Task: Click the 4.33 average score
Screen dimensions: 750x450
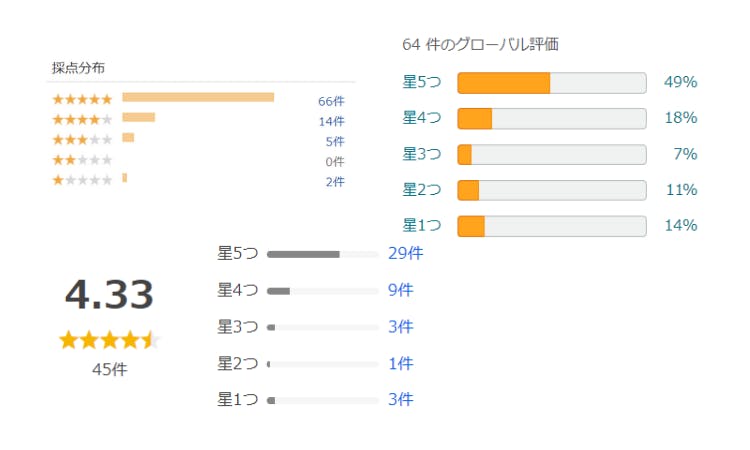Action: 109,295
